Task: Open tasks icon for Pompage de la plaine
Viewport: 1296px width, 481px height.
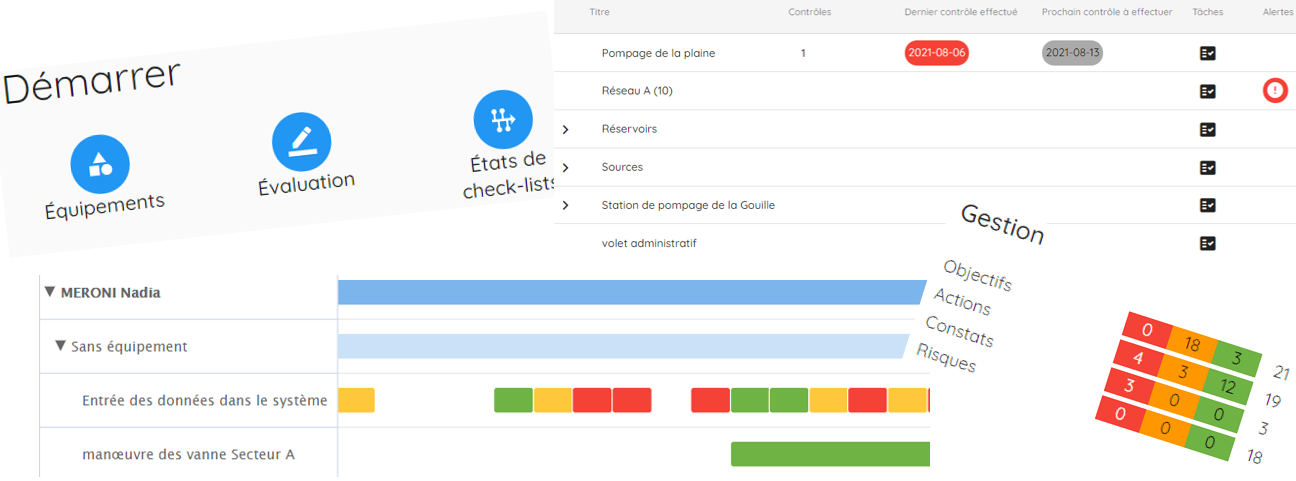Action: pyautogui.click(x=1207, y=53)
